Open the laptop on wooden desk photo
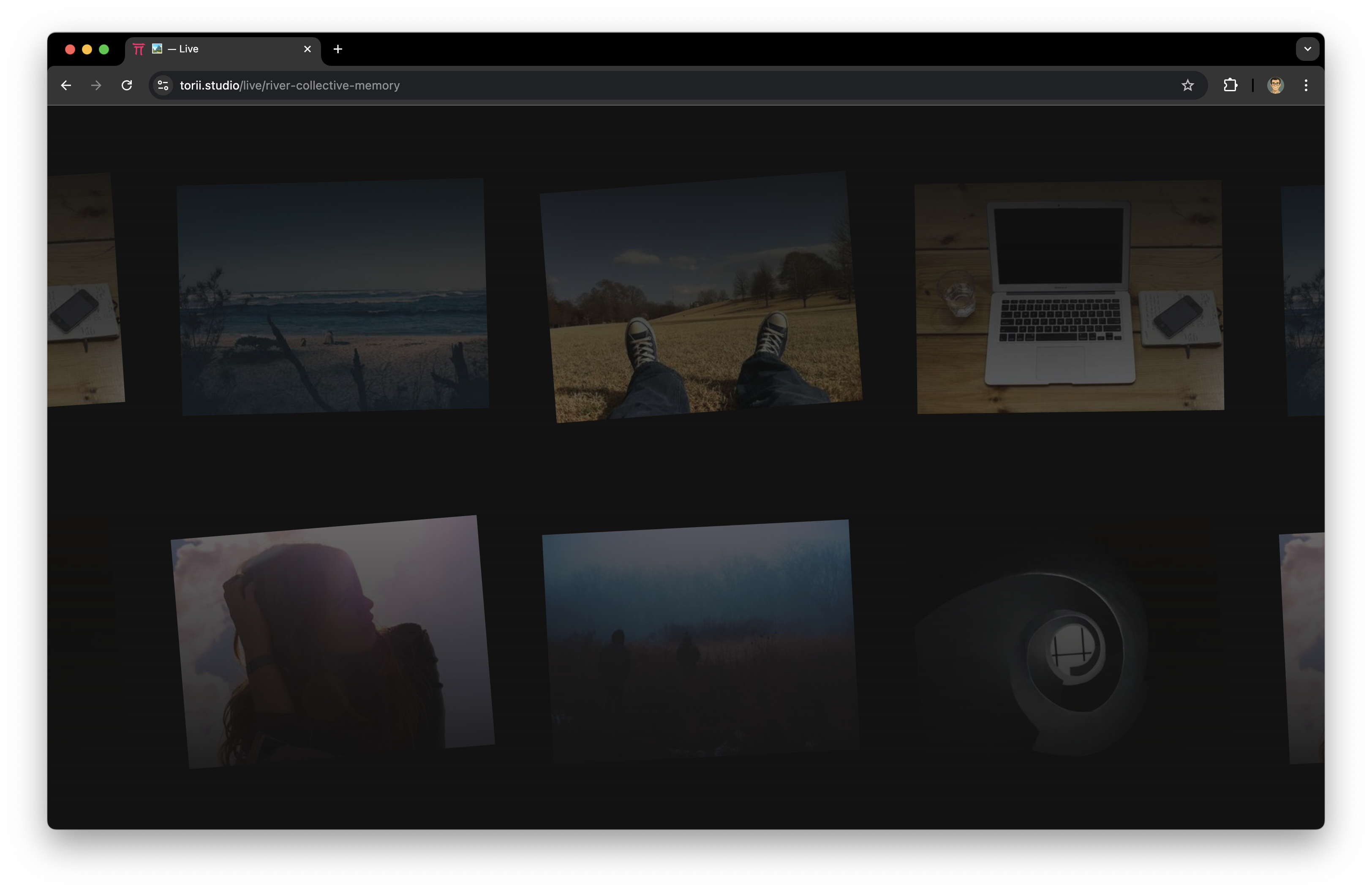The image size is (1372, 892). pyautogui.click(x=1070, y=297)
